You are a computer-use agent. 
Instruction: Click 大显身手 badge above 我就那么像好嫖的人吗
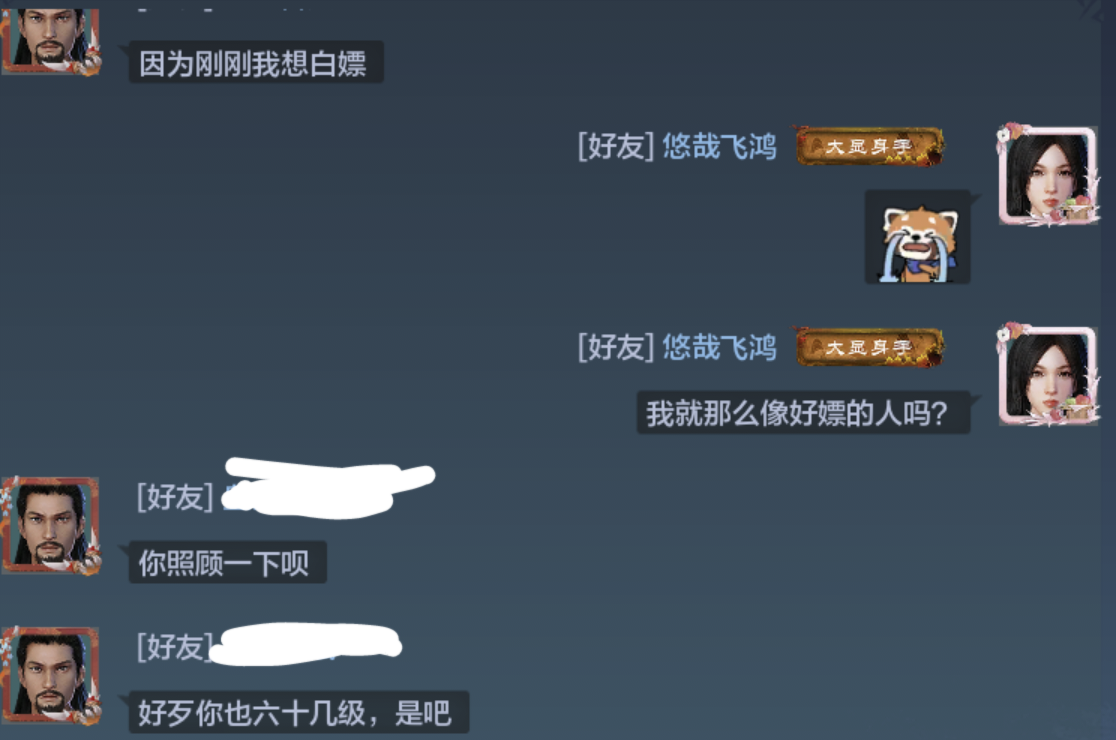pos(870,347)
